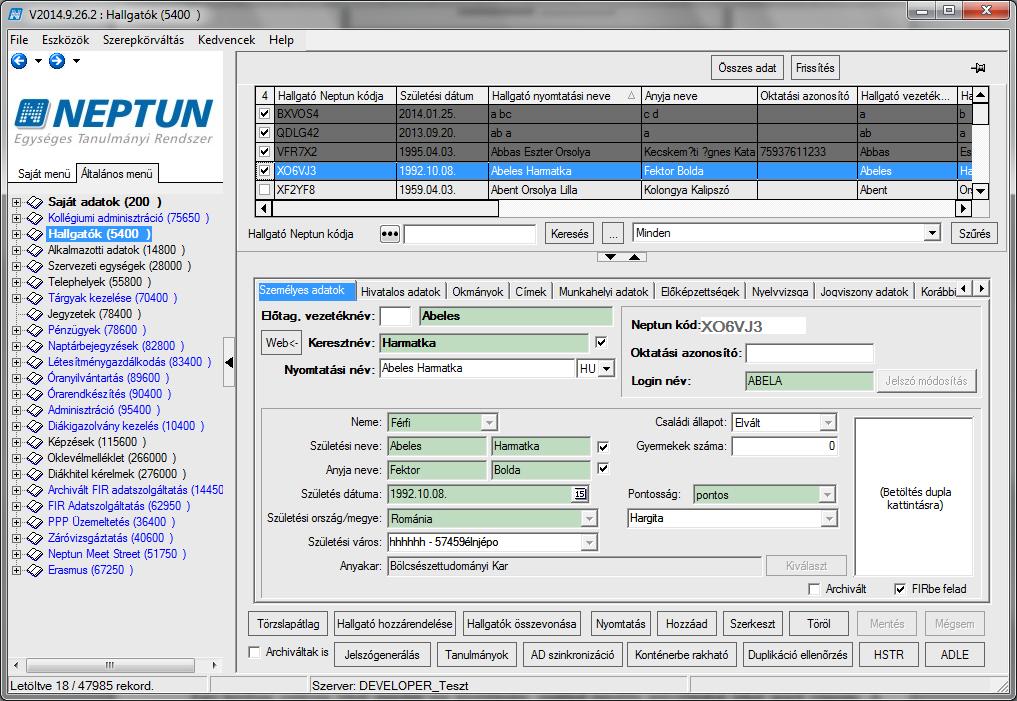Switch to the Okmányok tab

tap(477, 292)
